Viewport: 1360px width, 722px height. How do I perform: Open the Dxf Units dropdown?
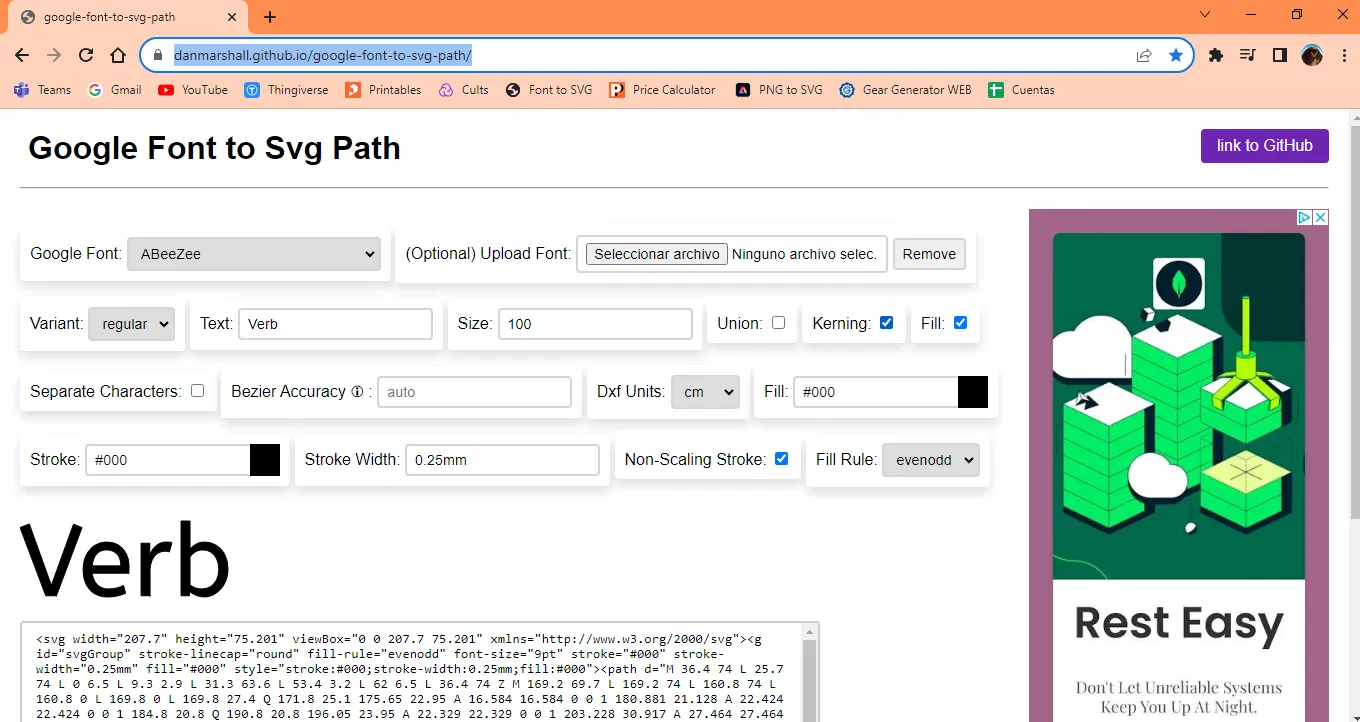[x=705, y=392]
